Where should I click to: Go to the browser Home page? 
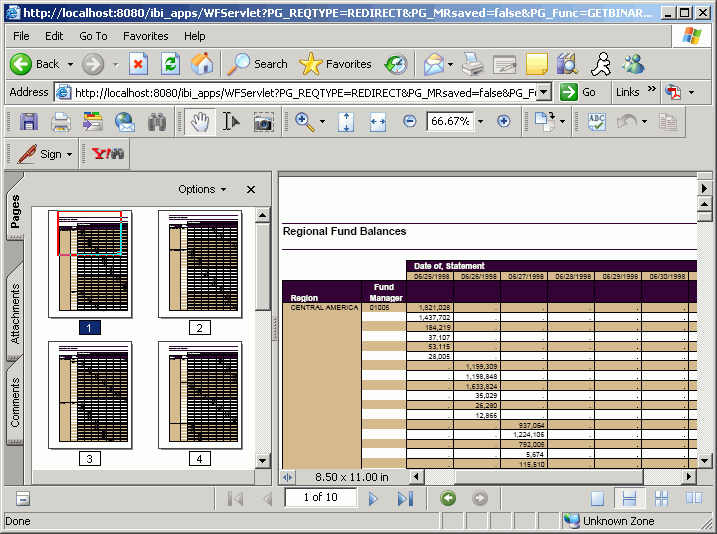click(202, 64)
